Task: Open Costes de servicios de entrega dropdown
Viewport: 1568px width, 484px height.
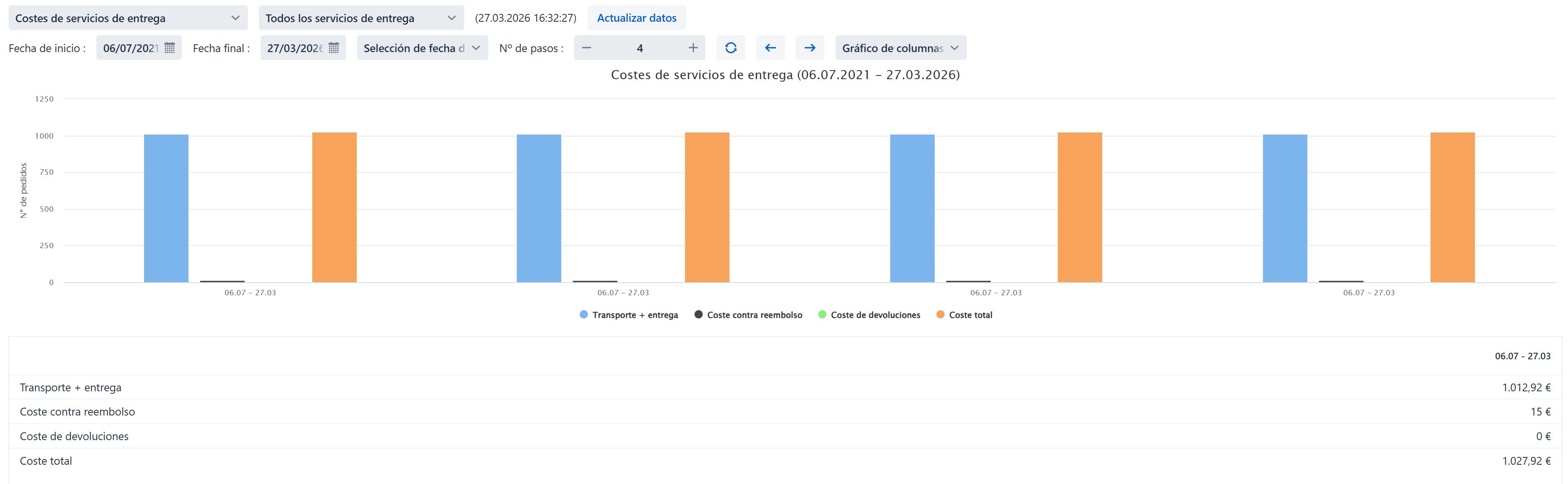Action: (x=128, y=18)
